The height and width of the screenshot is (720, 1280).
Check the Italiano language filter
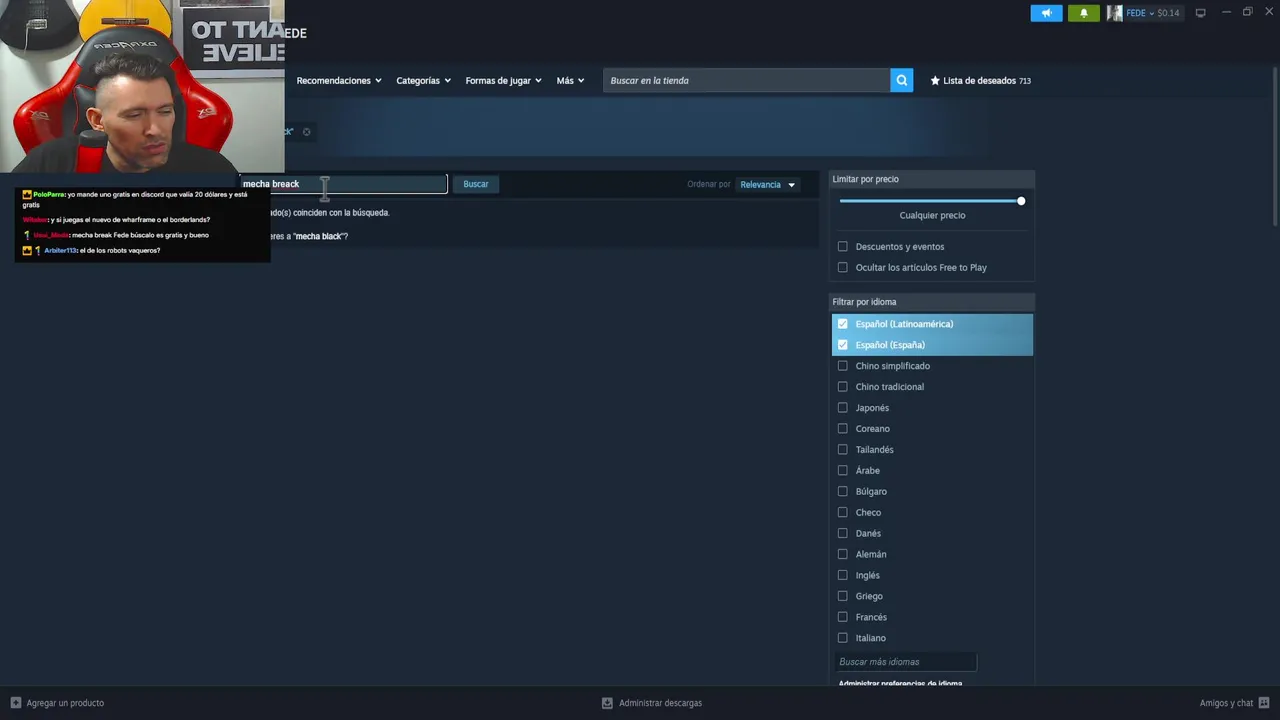(842, 639)
